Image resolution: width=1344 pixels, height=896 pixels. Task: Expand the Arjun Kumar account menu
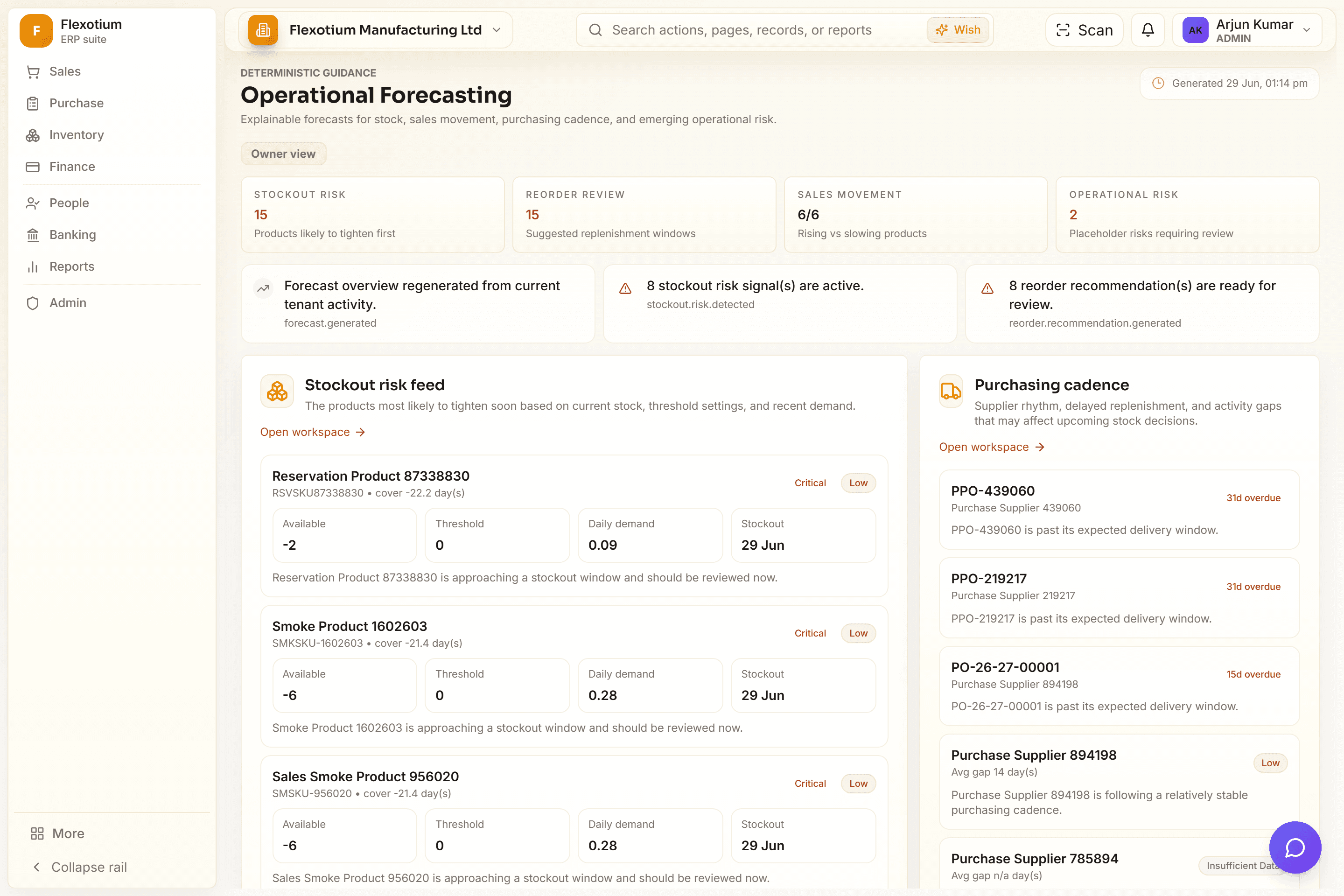[x=1247, y=30]
